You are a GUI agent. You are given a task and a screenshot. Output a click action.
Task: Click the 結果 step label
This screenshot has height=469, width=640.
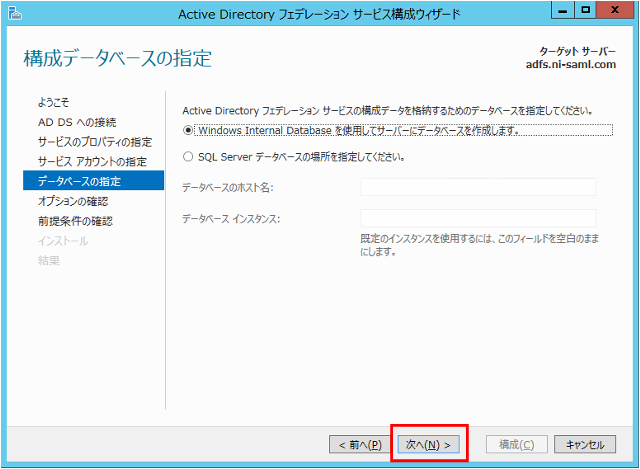coord(49,260)
